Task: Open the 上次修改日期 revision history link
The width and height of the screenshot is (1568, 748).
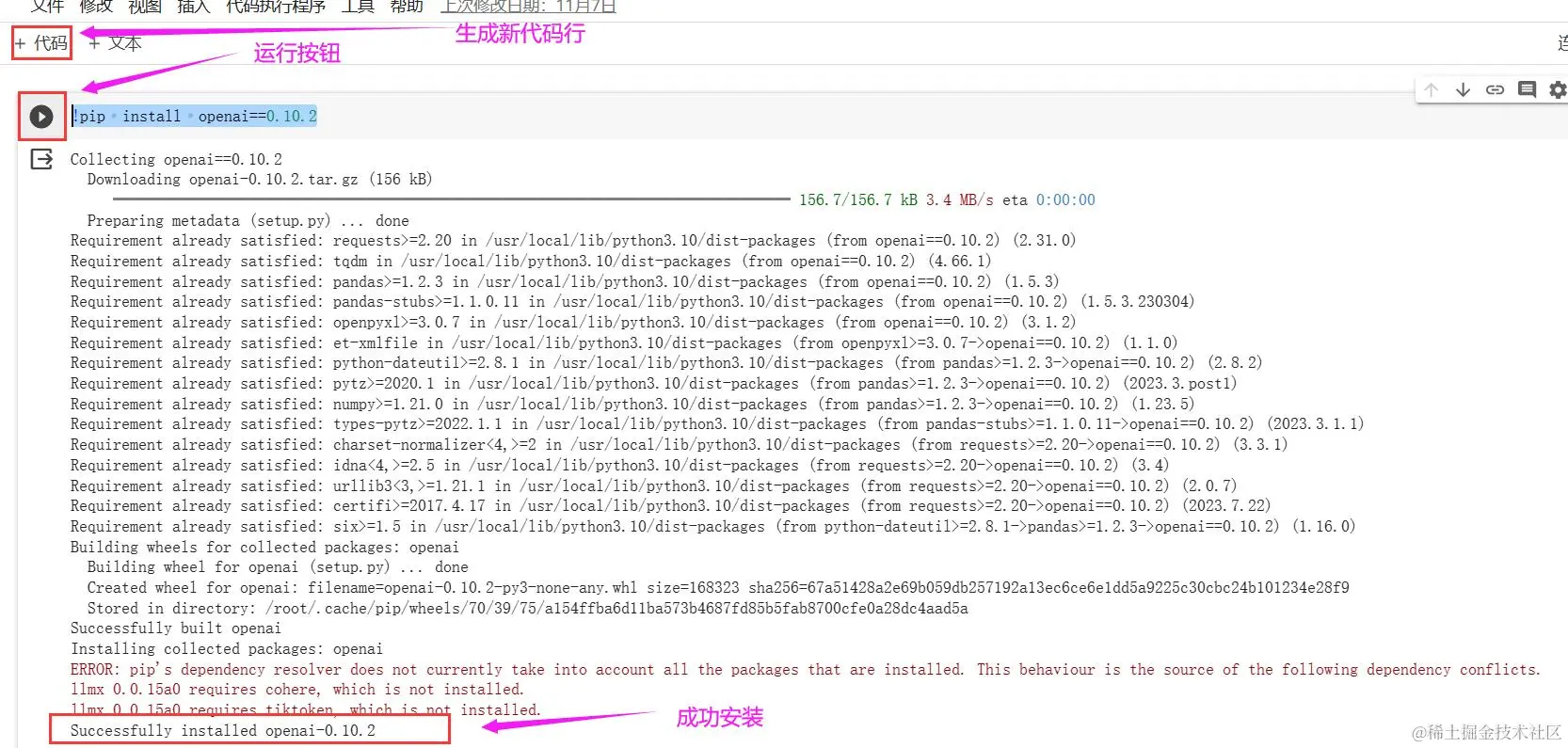Action: pos(528,7)
